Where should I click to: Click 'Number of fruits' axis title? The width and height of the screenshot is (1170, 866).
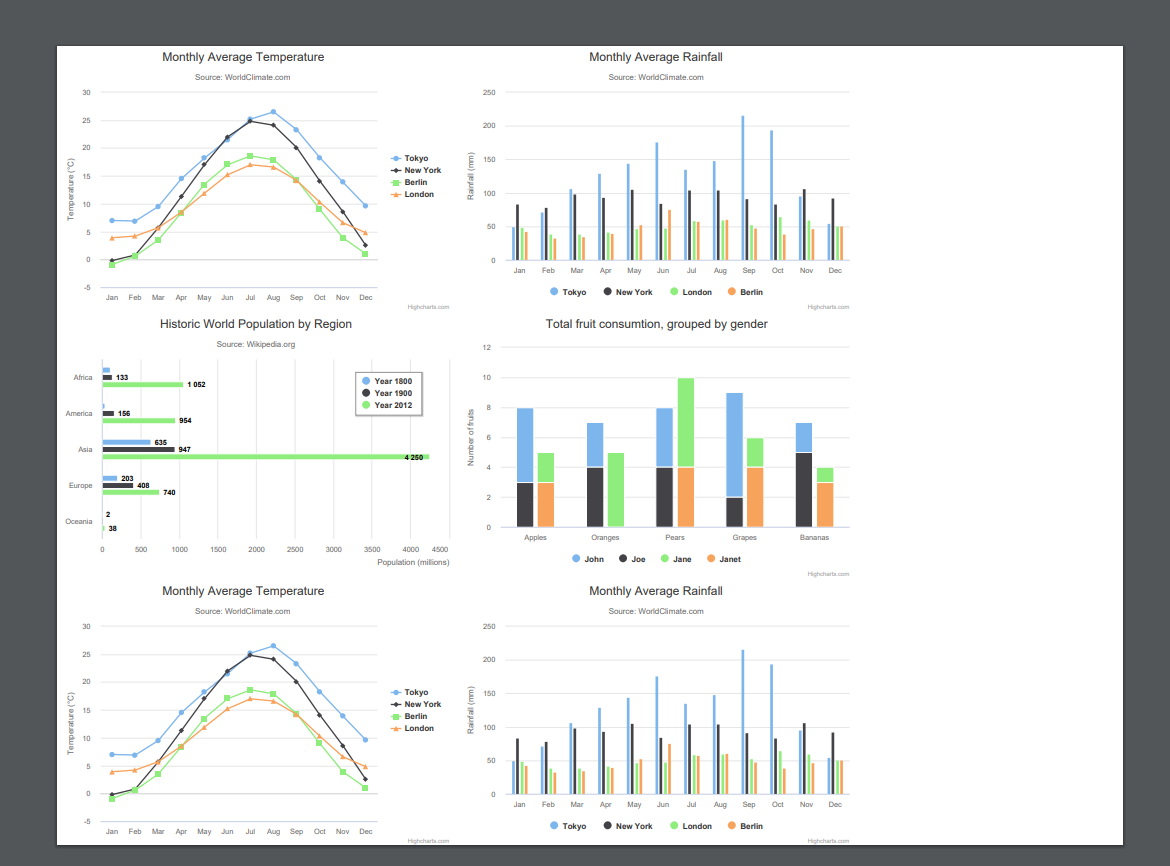coord(471,438)
